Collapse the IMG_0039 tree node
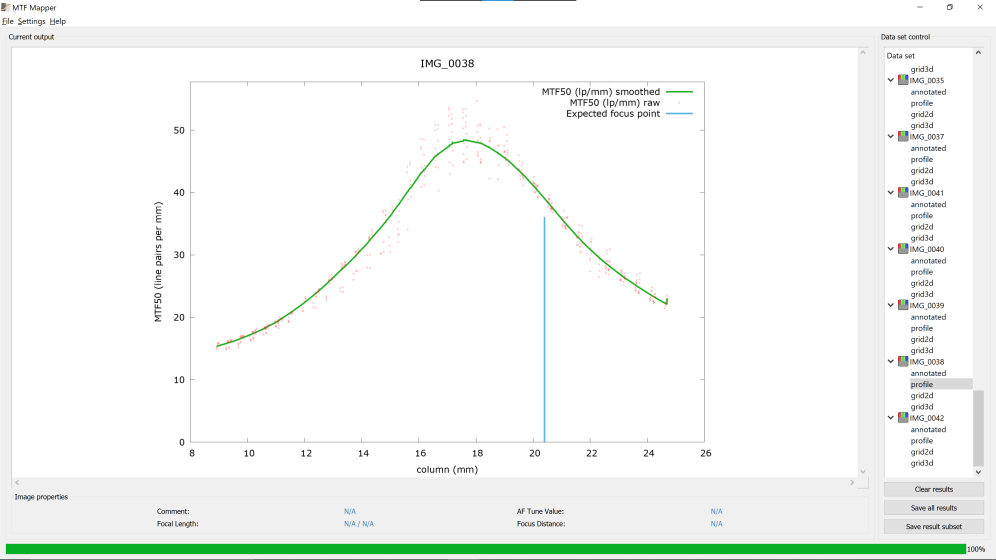 pos(891,305)
